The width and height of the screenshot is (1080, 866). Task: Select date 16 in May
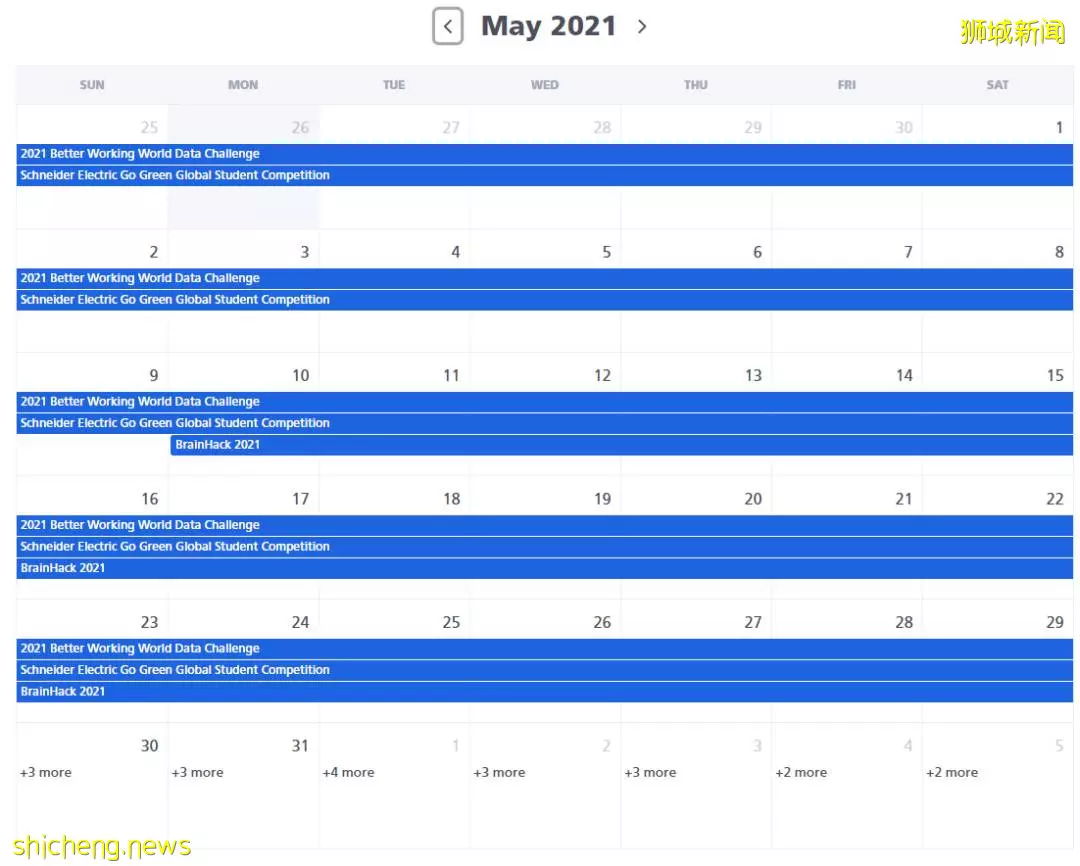(x=149, y=499)
